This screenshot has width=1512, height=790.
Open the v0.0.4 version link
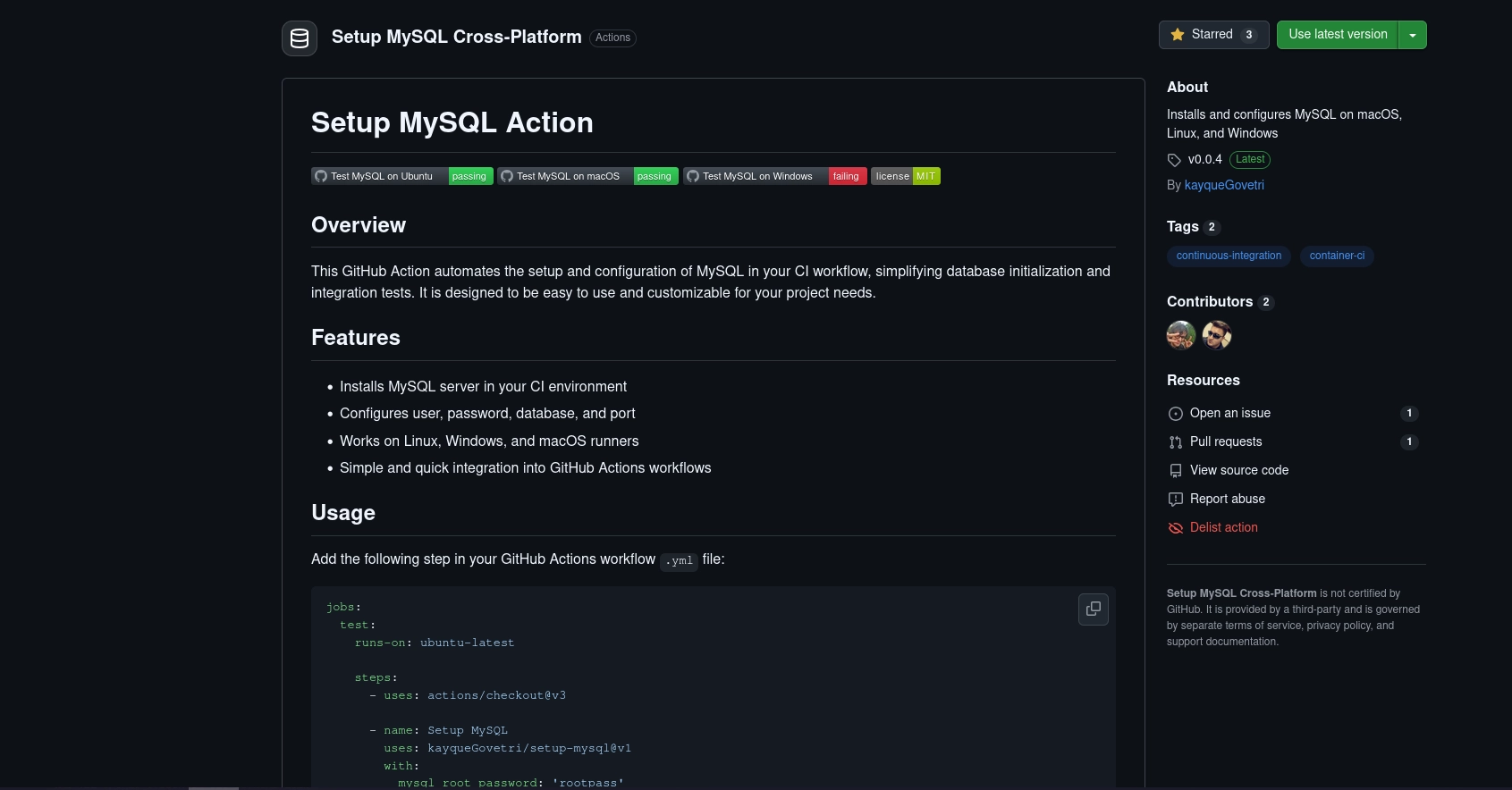click(x=1204, y=160)
